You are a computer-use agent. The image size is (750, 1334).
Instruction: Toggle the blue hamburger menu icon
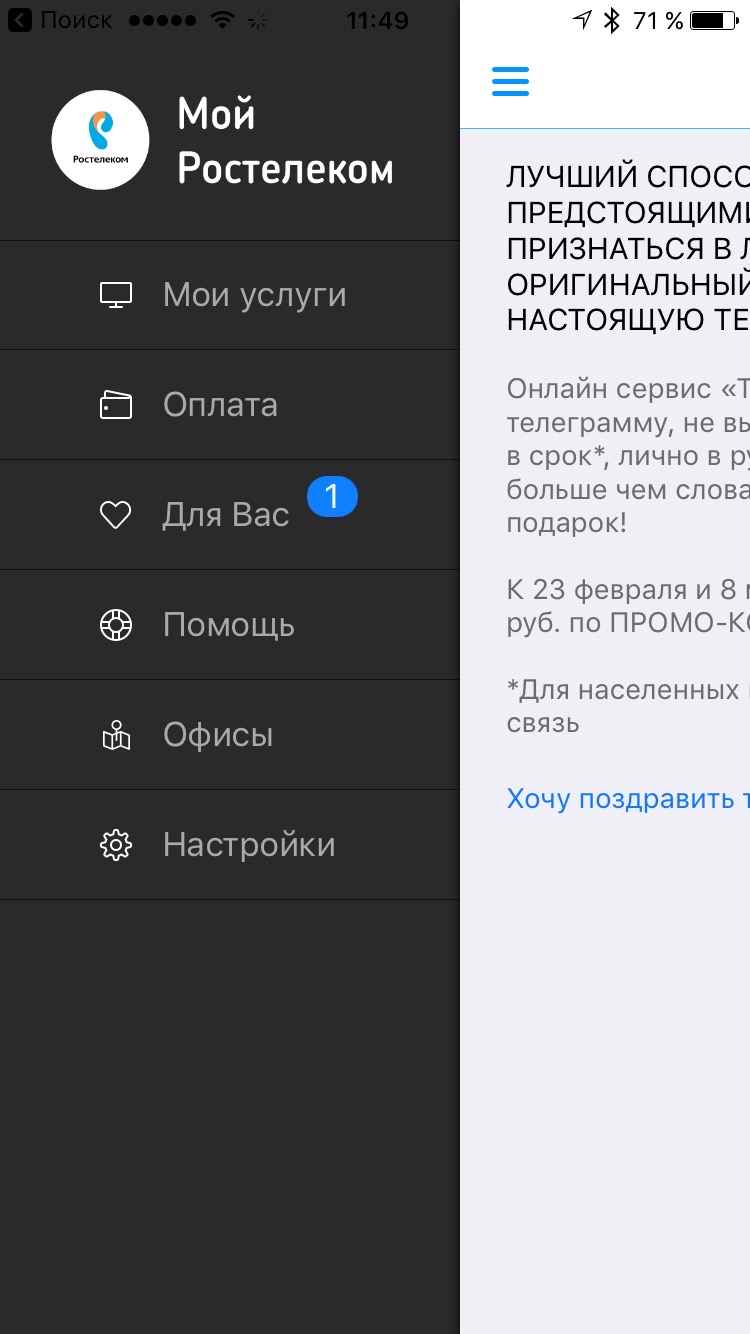click(510, 81)
